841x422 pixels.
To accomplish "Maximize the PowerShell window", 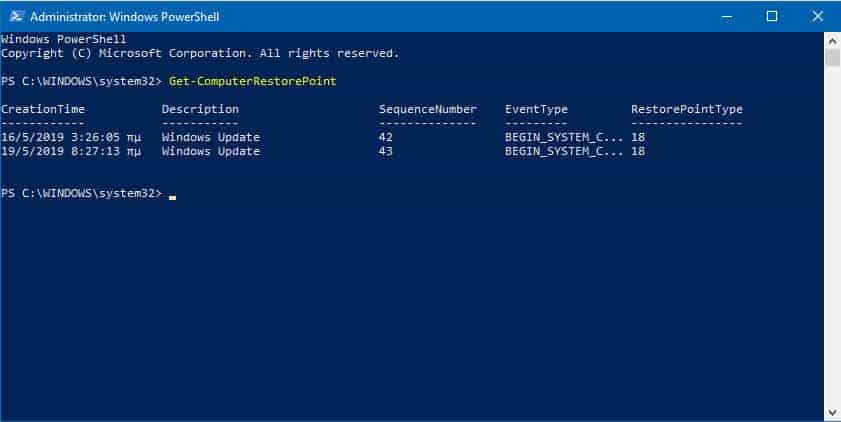I will [772, 16].
